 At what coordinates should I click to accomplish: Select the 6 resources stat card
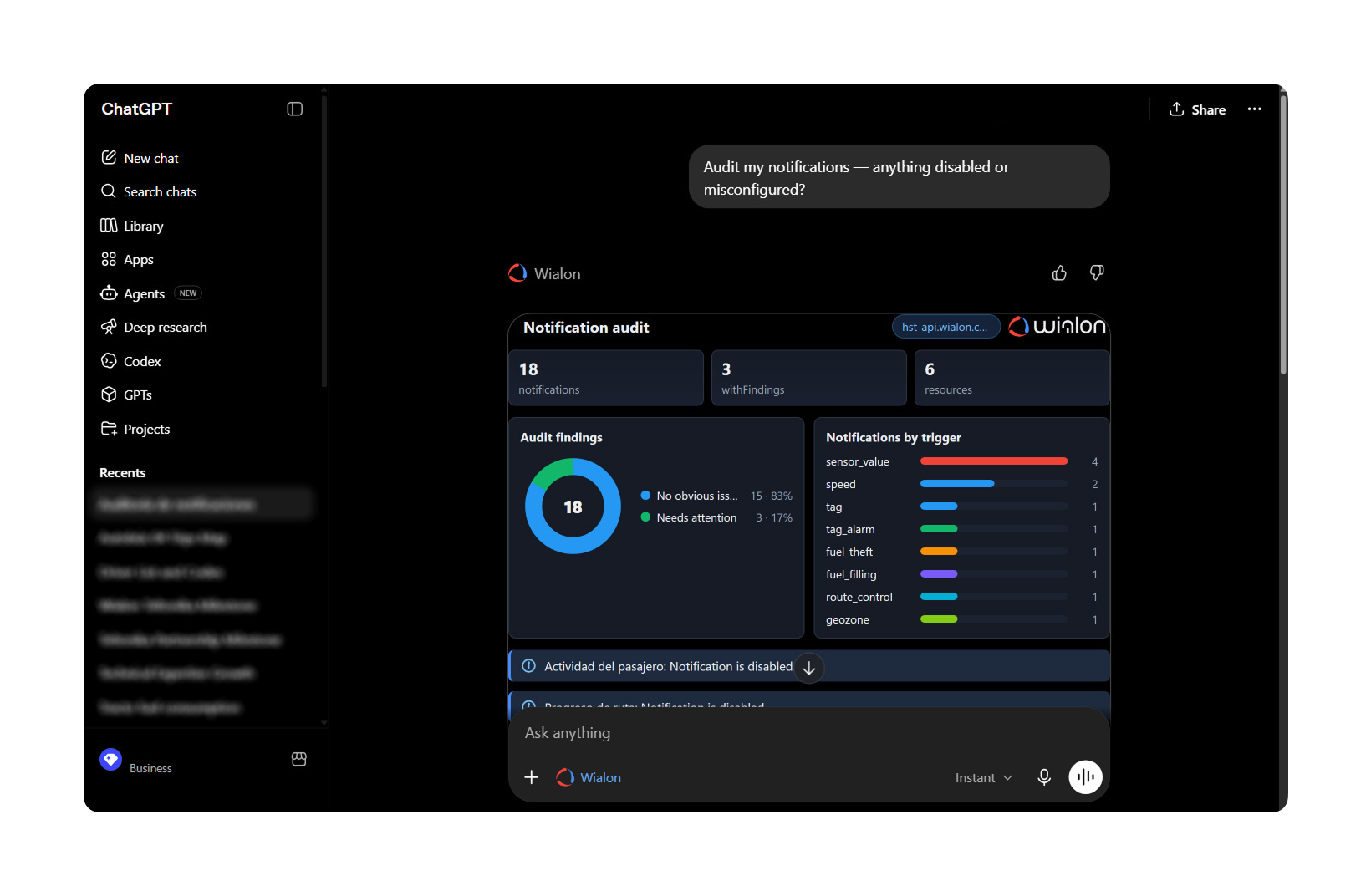(1012, 378)
